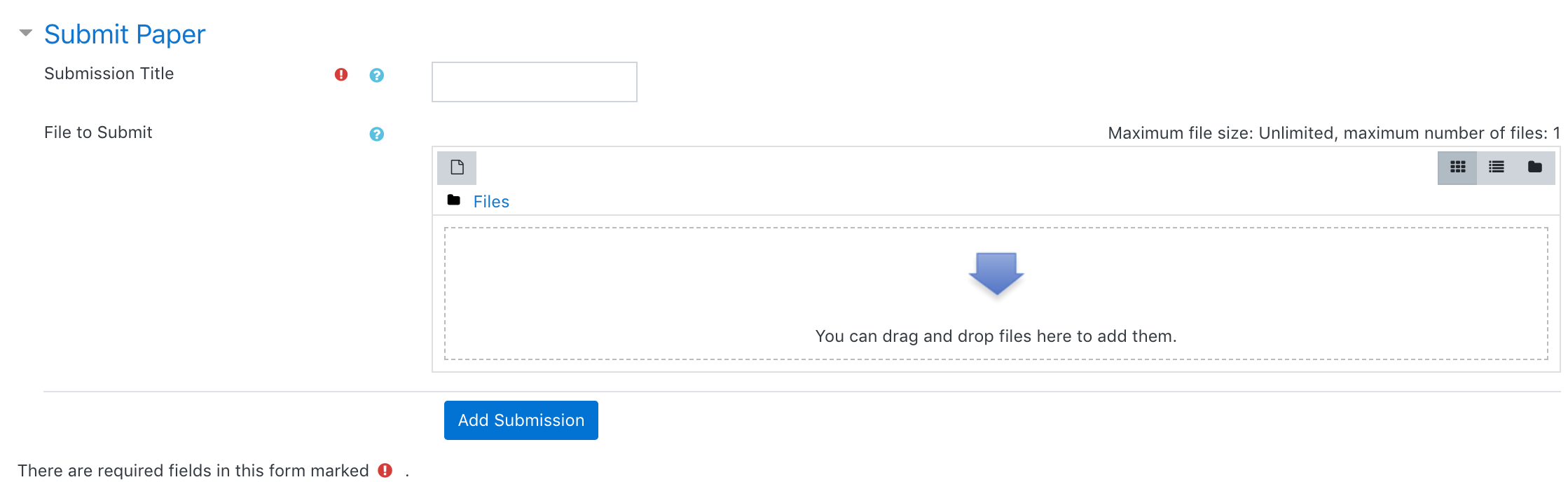Click the required fields notice text
1568x482 pixels.
coord(193,471)
